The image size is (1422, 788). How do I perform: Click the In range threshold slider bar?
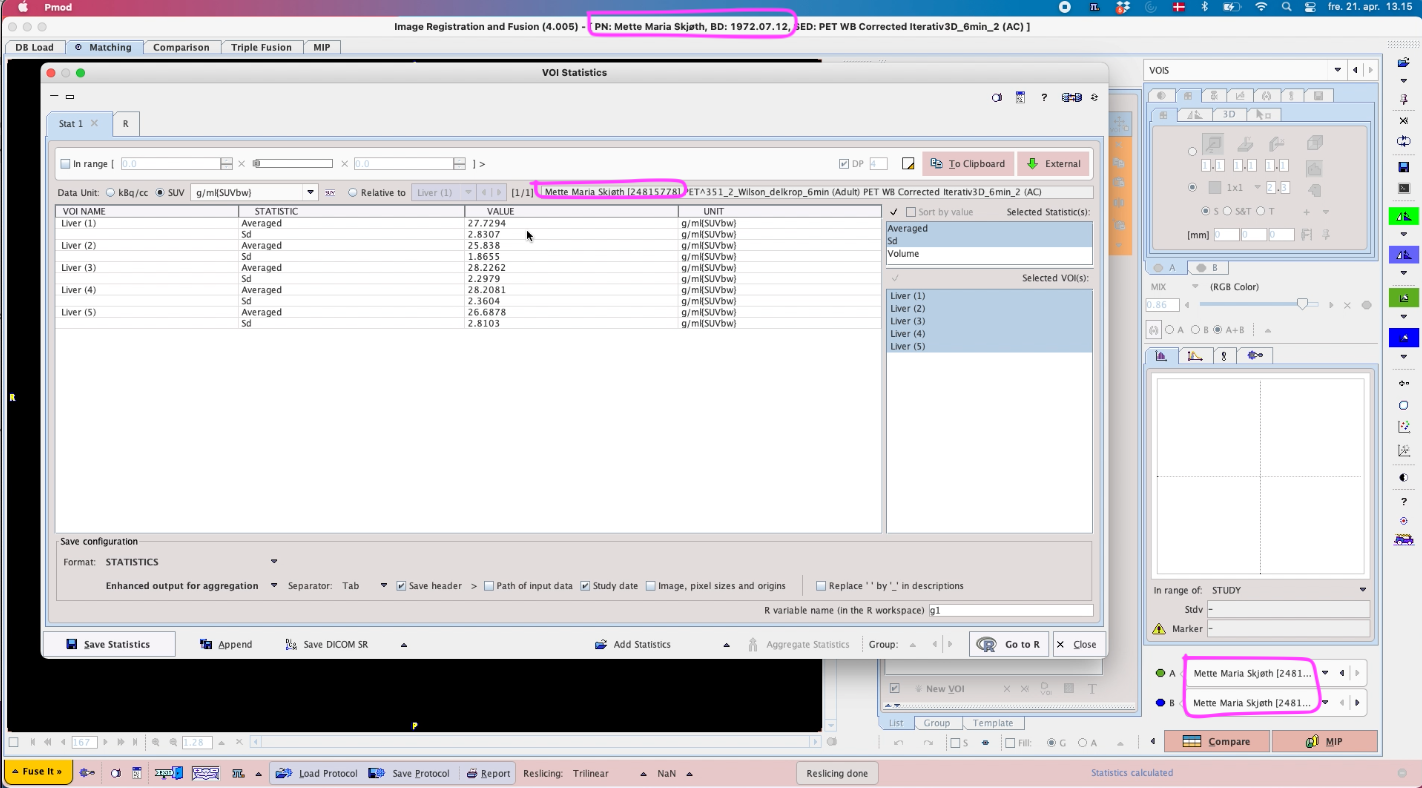292,164
